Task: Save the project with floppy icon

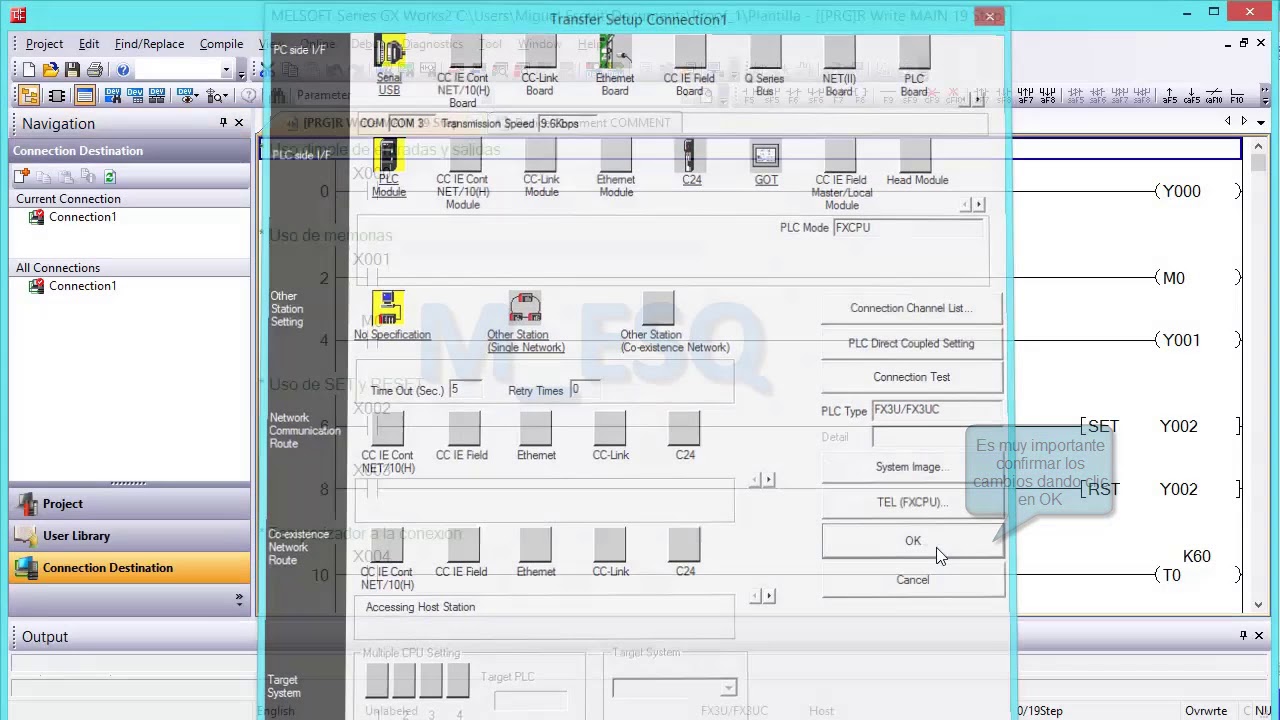Action: (x=72, y=70)
